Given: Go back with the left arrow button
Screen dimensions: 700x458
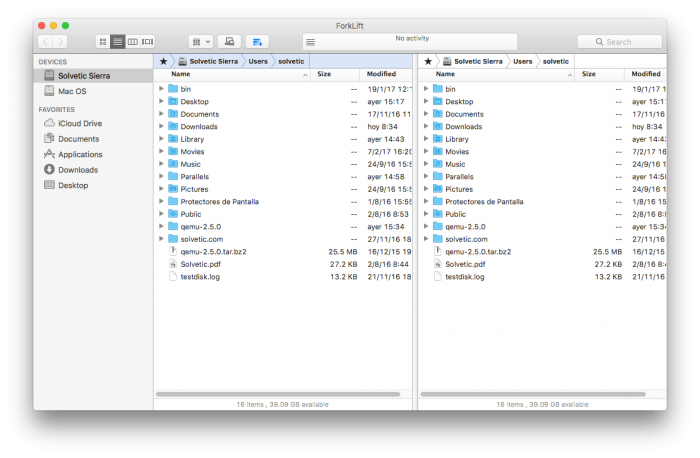Looking at the screenshot, I should pos(46,42).
